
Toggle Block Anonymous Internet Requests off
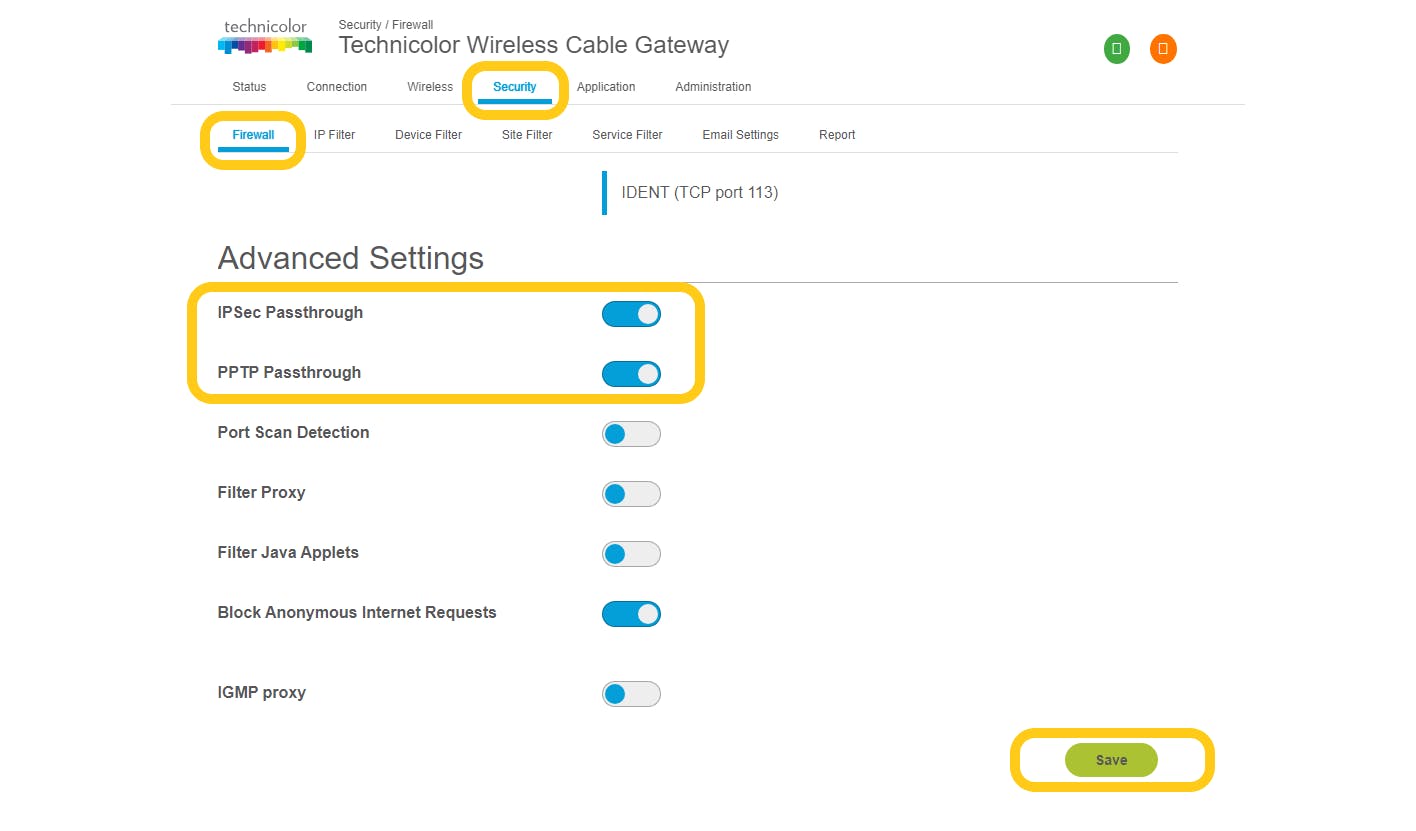[x=631, y=614]
